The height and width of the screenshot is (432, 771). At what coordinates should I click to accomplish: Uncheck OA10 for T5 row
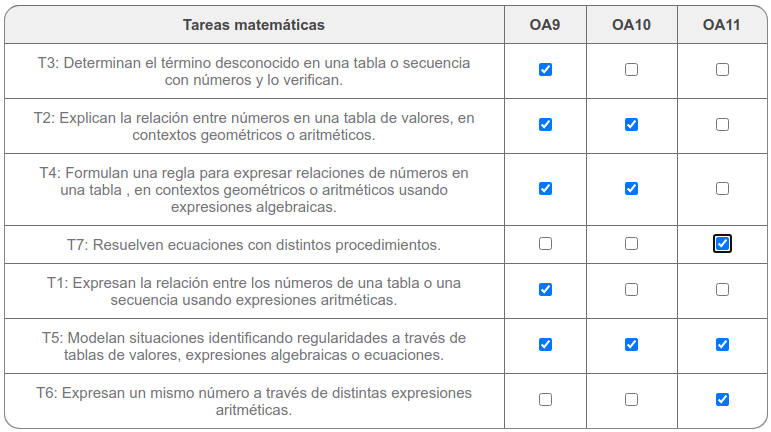click(631, 345)
